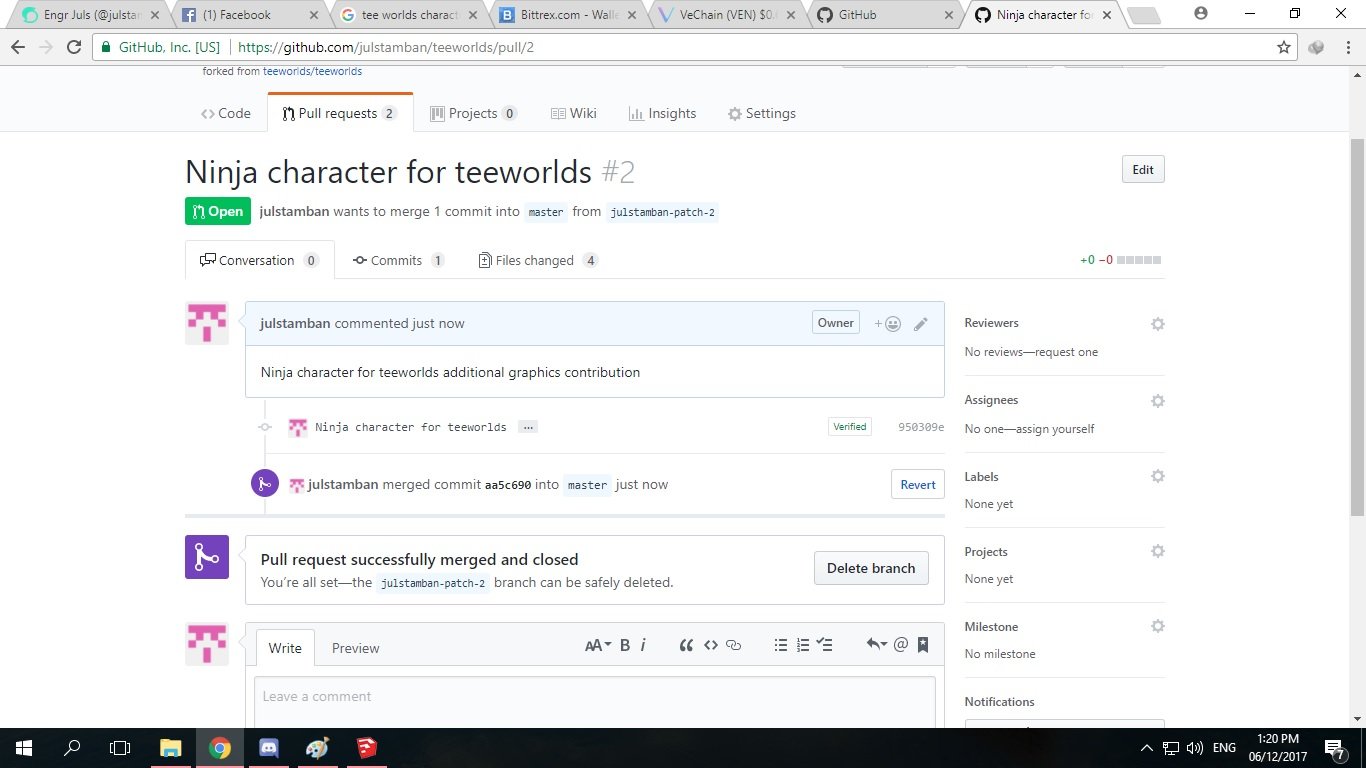Open the Task View from the taskbar
The width and height of the screenshot is (1366, 768).
(x=120, y=748)
